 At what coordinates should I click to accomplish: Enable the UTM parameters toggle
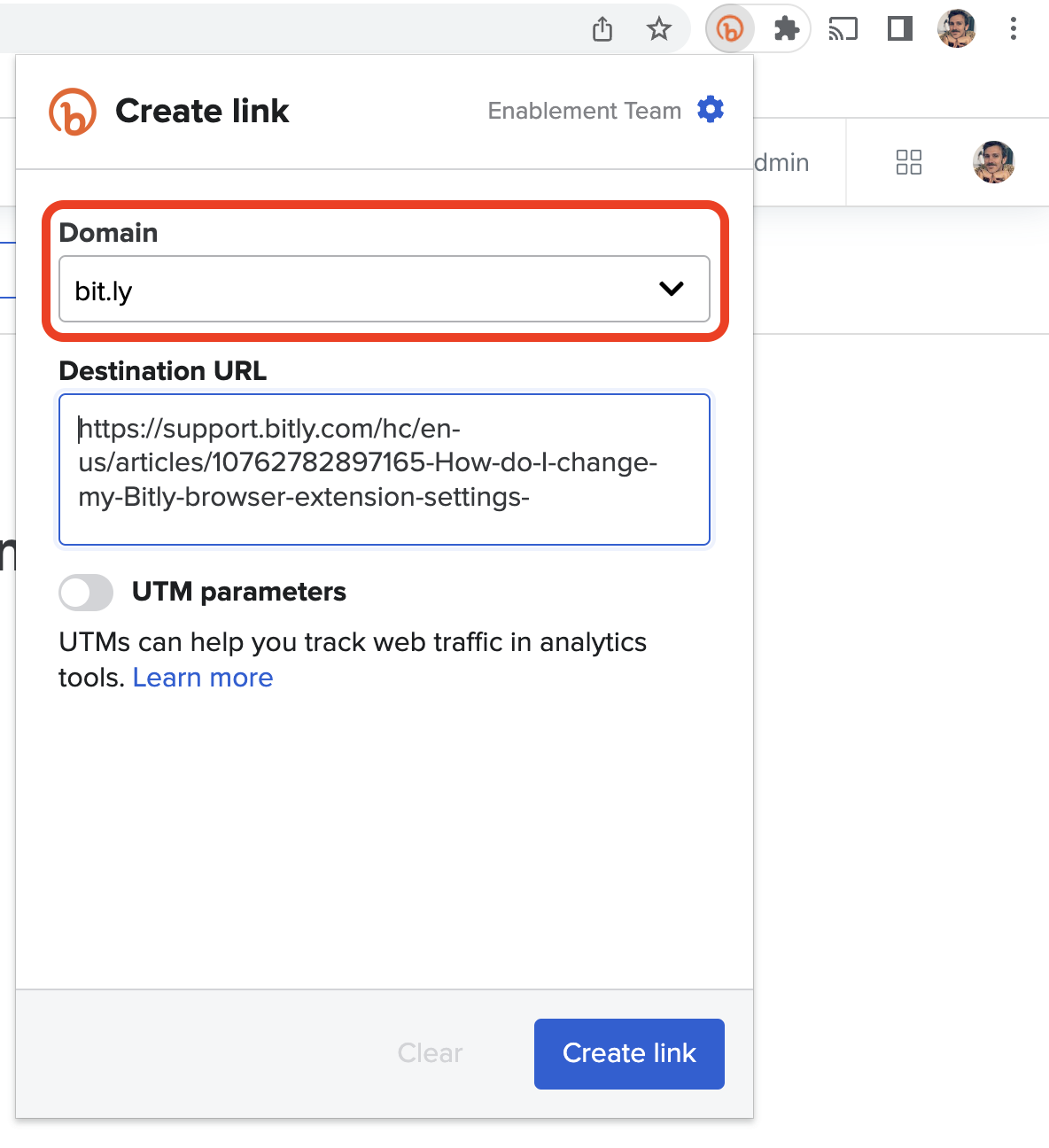(x=85, y=592)
